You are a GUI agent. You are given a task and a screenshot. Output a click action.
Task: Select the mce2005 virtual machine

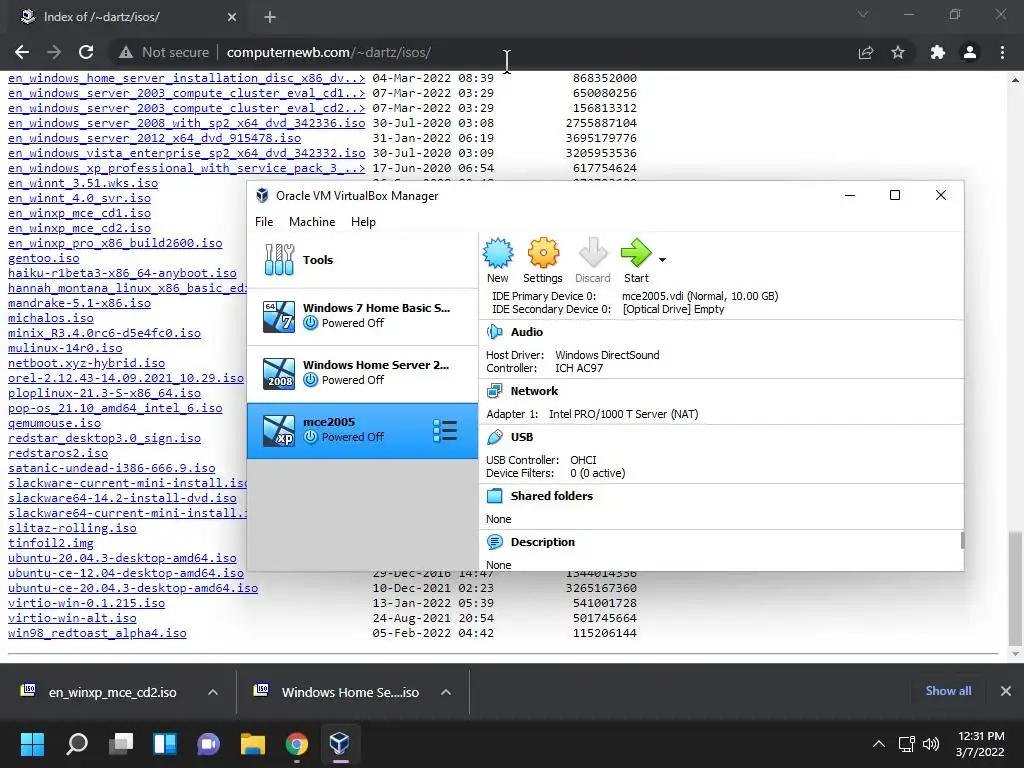click(x=362, y=430)
